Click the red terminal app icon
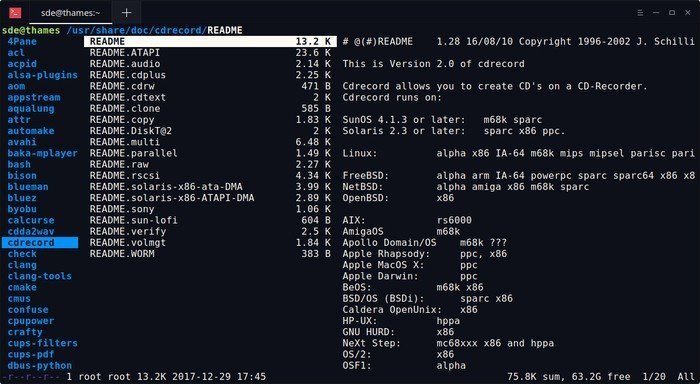Image resolution: width=700 pixels, height=384 pixels. pyautogui.click(x=15, y=13)
